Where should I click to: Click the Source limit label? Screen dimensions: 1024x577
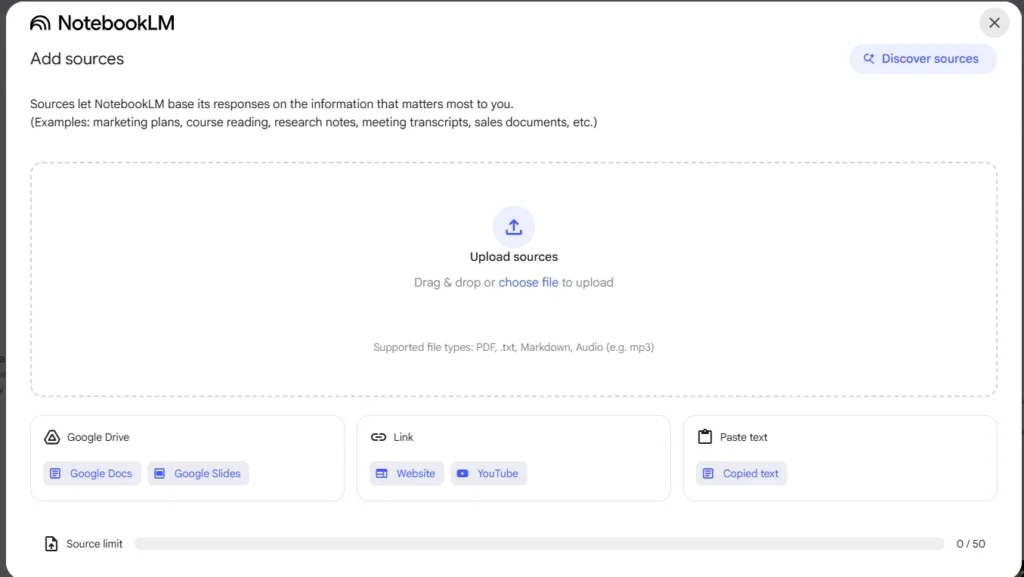pyautogui.click(x=94, y=544)
